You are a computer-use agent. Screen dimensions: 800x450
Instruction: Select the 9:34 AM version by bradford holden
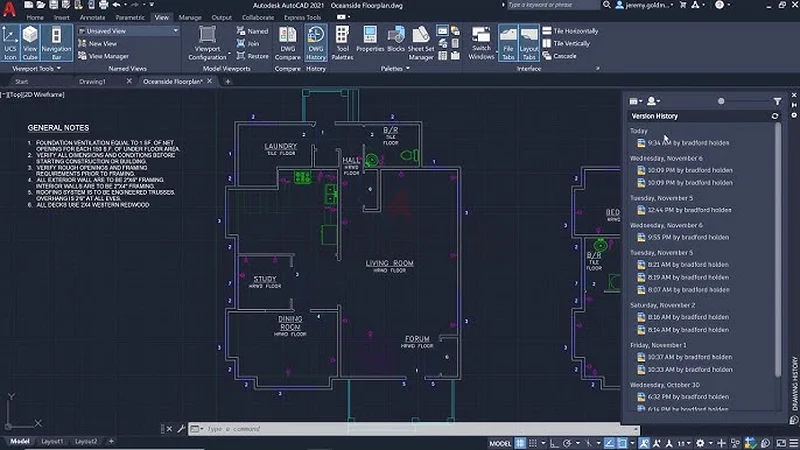(x=683, y=143)
